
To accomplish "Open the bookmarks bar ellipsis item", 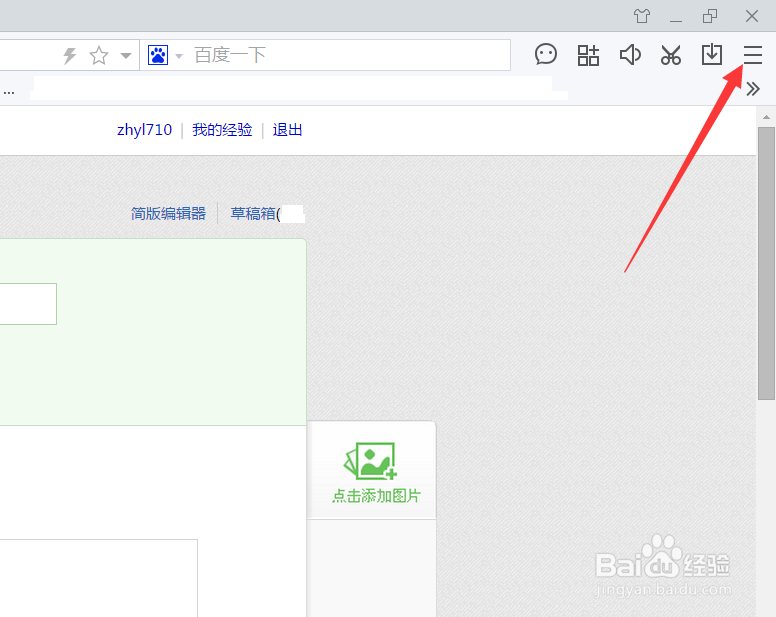I will [x=8, y=92].
